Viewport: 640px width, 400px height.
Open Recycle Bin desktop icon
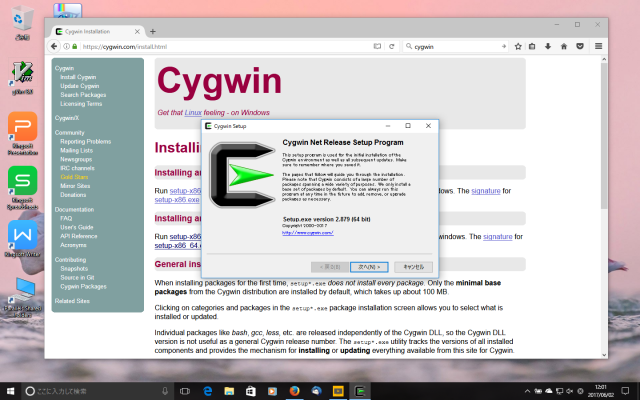[22, 22]
